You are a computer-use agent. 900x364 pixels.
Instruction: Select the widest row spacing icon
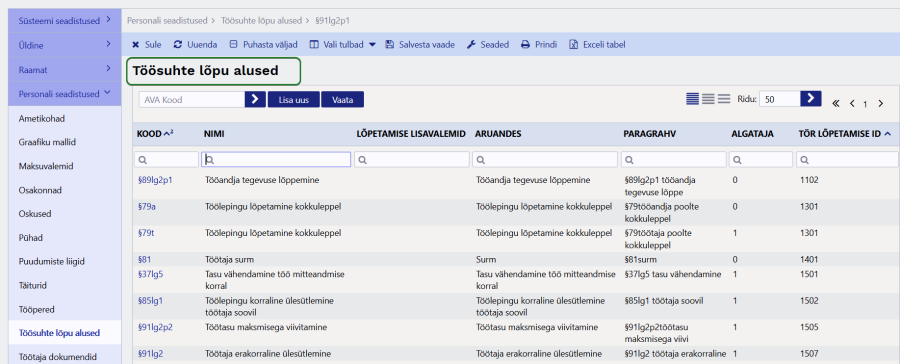[x=723, y=99]
